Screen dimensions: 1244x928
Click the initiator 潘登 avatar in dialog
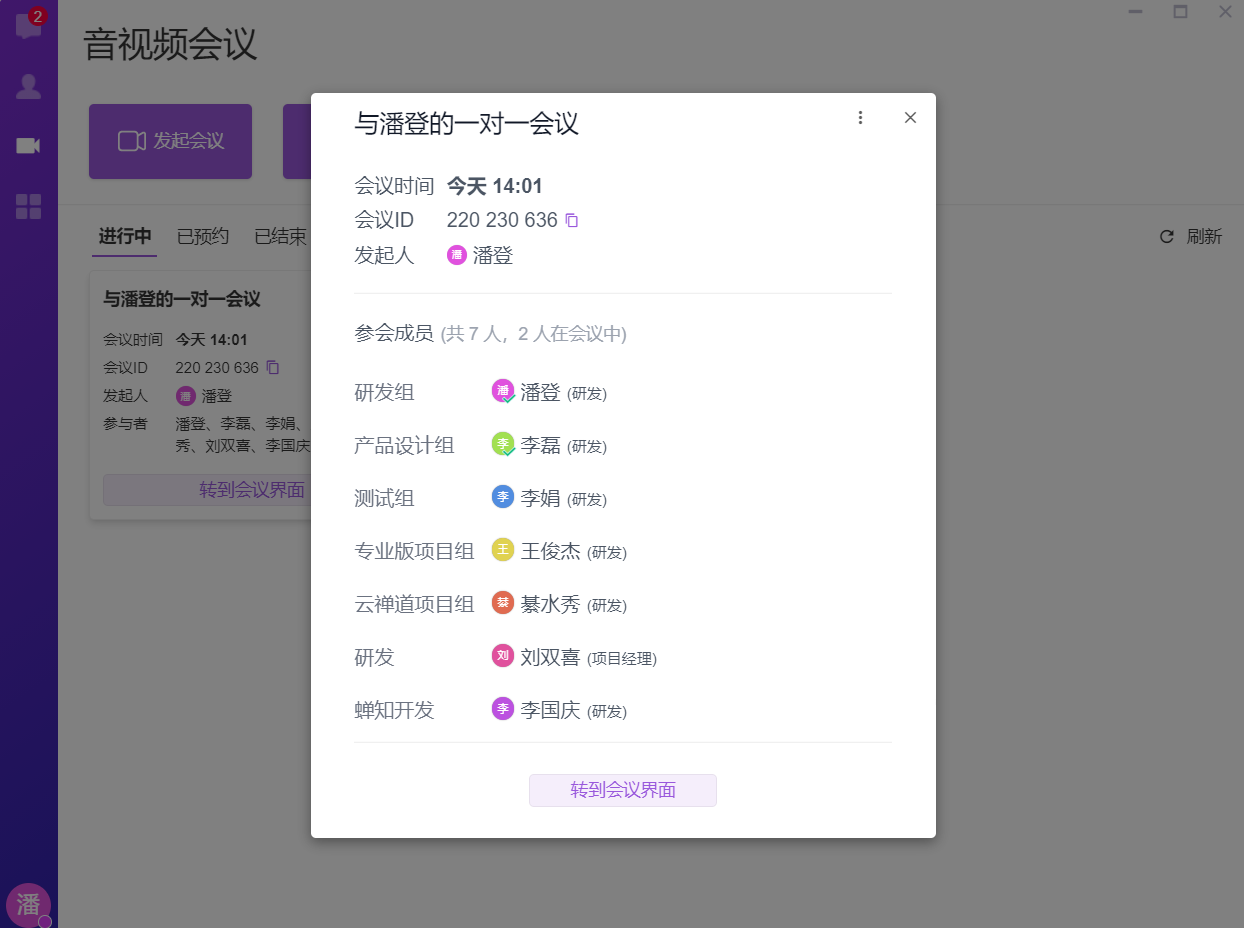click(x=457, y=256)
